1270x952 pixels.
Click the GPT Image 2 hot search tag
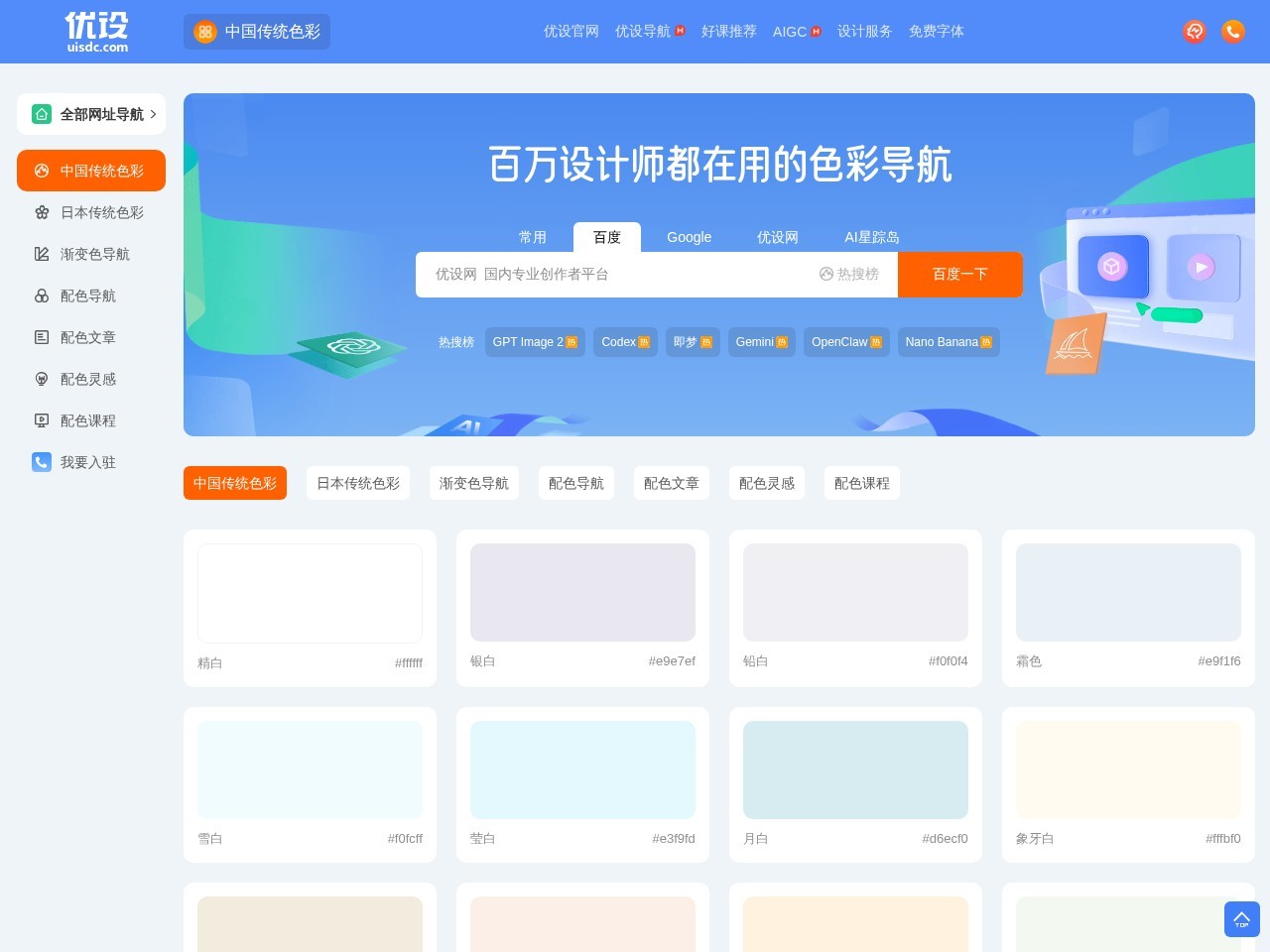[x=535, y=342]
